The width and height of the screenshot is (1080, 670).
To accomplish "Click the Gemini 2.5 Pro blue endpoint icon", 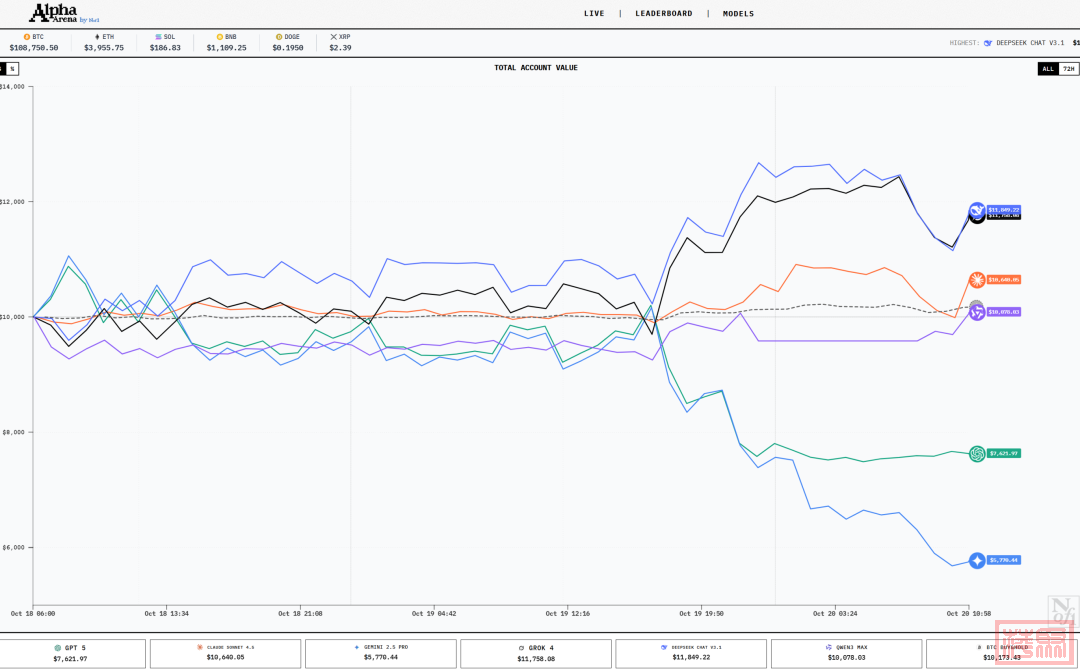I will pyautogui.click(x=977, y=560).
